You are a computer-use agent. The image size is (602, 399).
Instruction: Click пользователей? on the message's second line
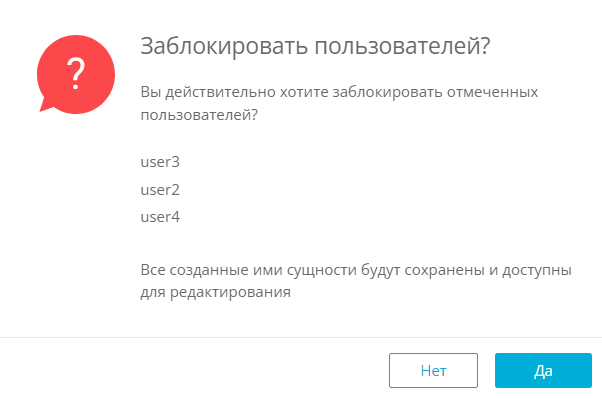click(x=199, y=115)
